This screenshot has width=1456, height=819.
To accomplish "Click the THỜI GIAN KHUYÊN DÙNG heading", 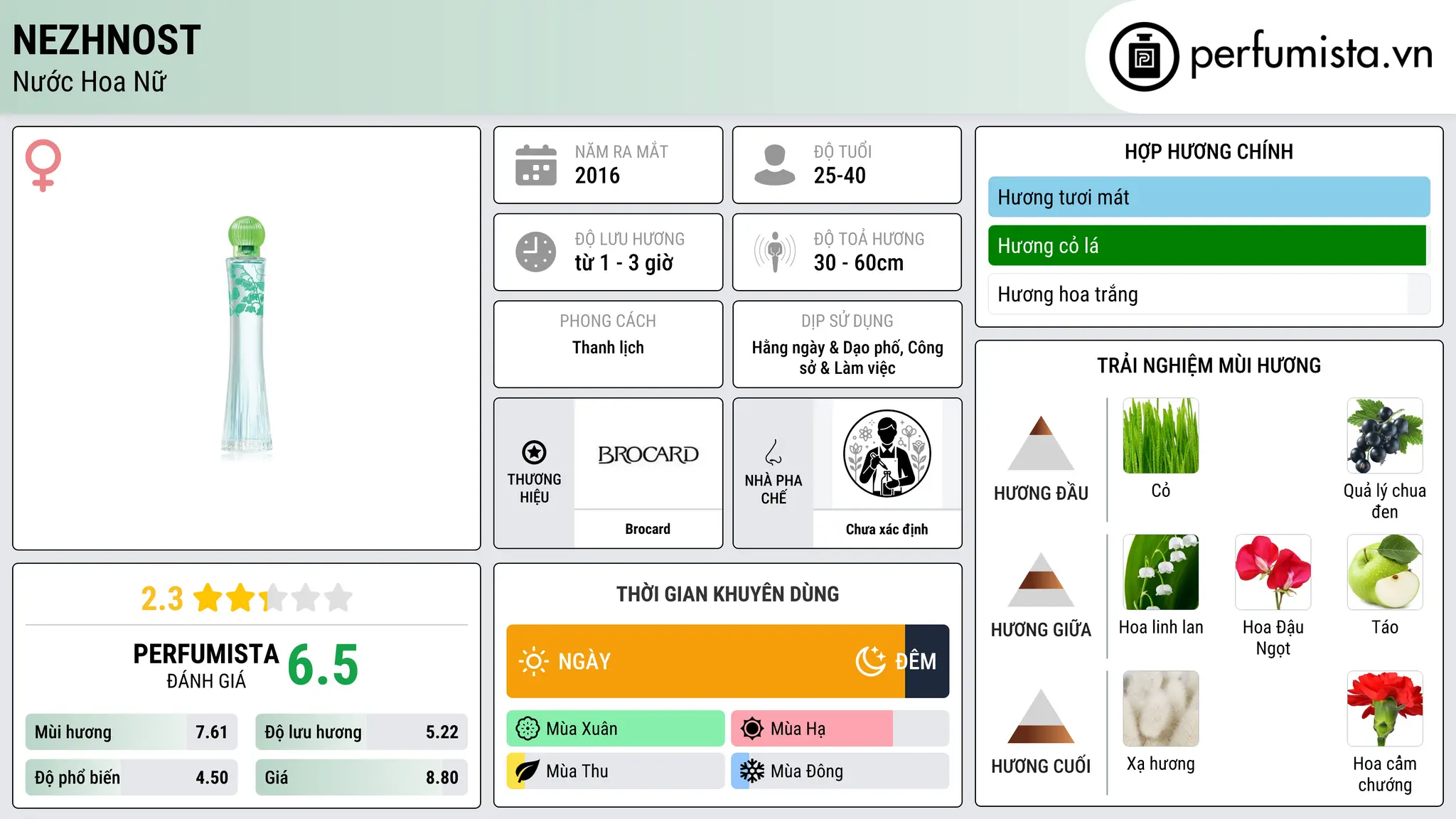I will pos(727,594).
